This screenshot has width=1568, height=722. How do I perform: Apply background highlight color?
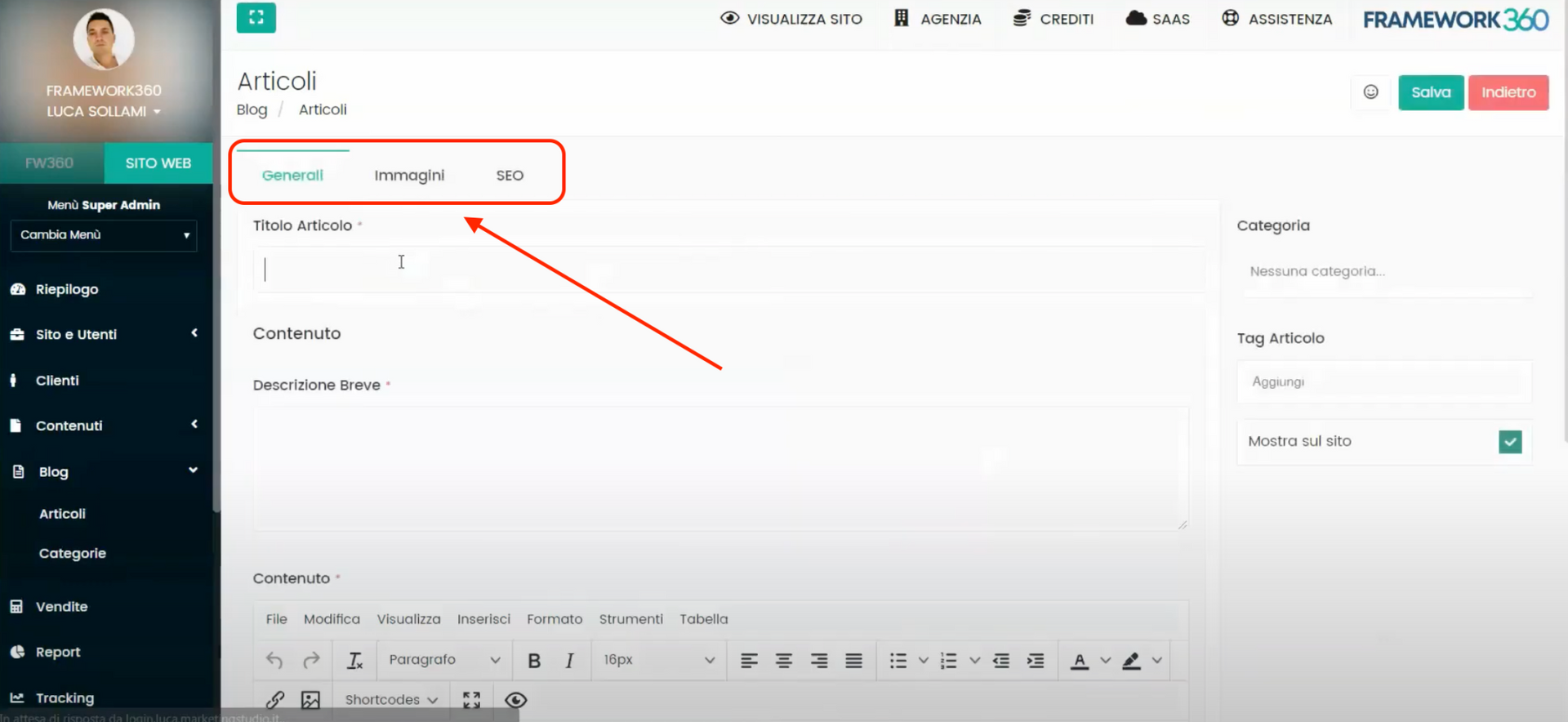point(1131,660)
